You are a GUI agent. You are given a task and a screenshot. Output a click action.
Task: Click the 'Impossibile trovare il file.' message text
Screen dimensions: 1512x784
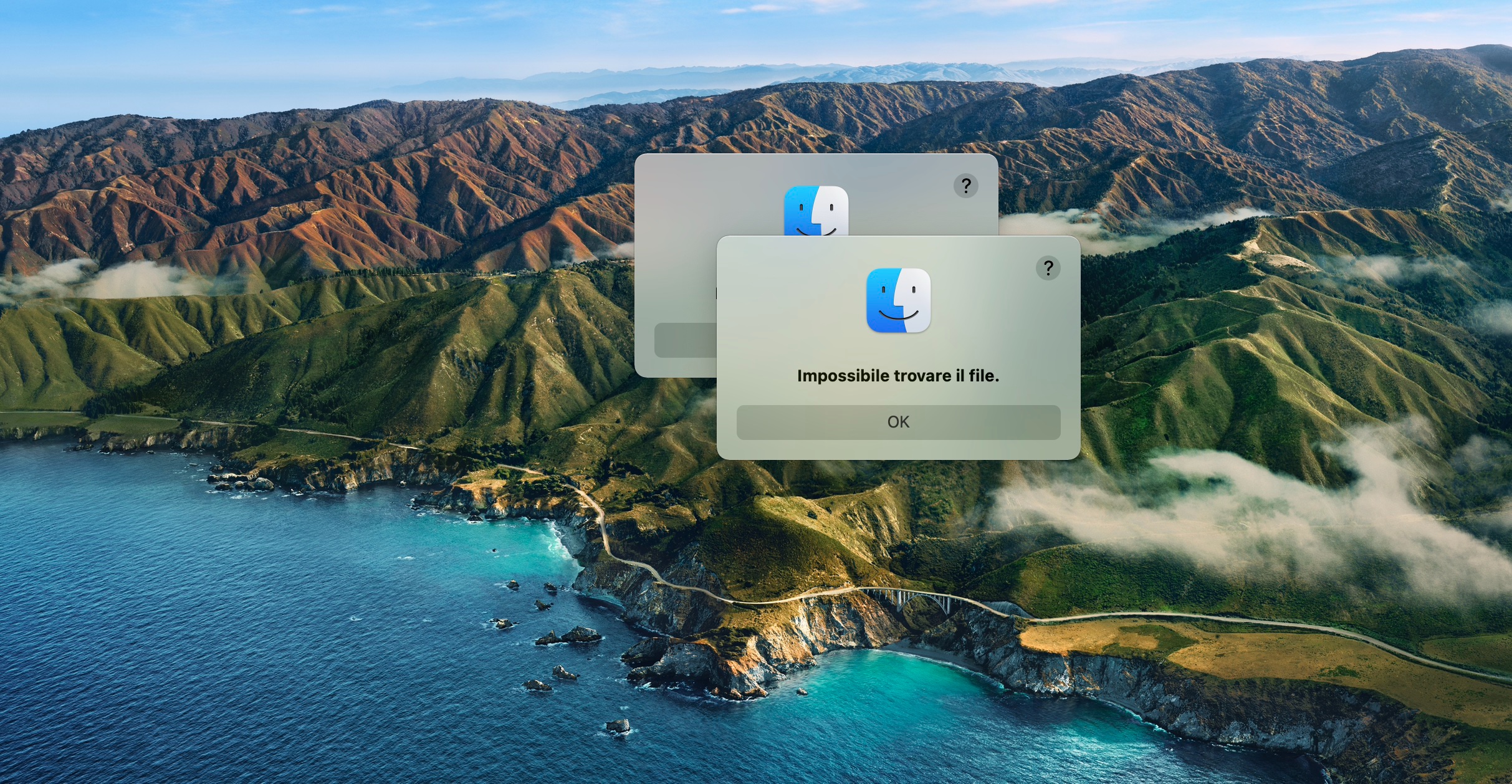coord(898,376)
